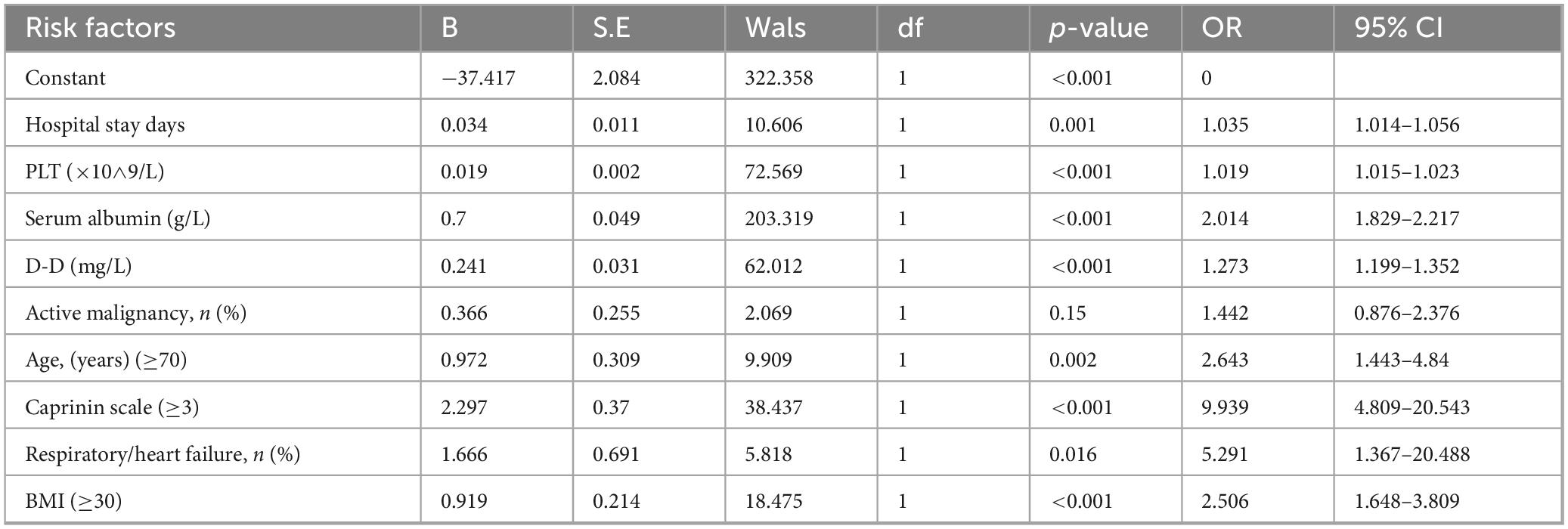Select the BMI (≥30) row label

73,501
